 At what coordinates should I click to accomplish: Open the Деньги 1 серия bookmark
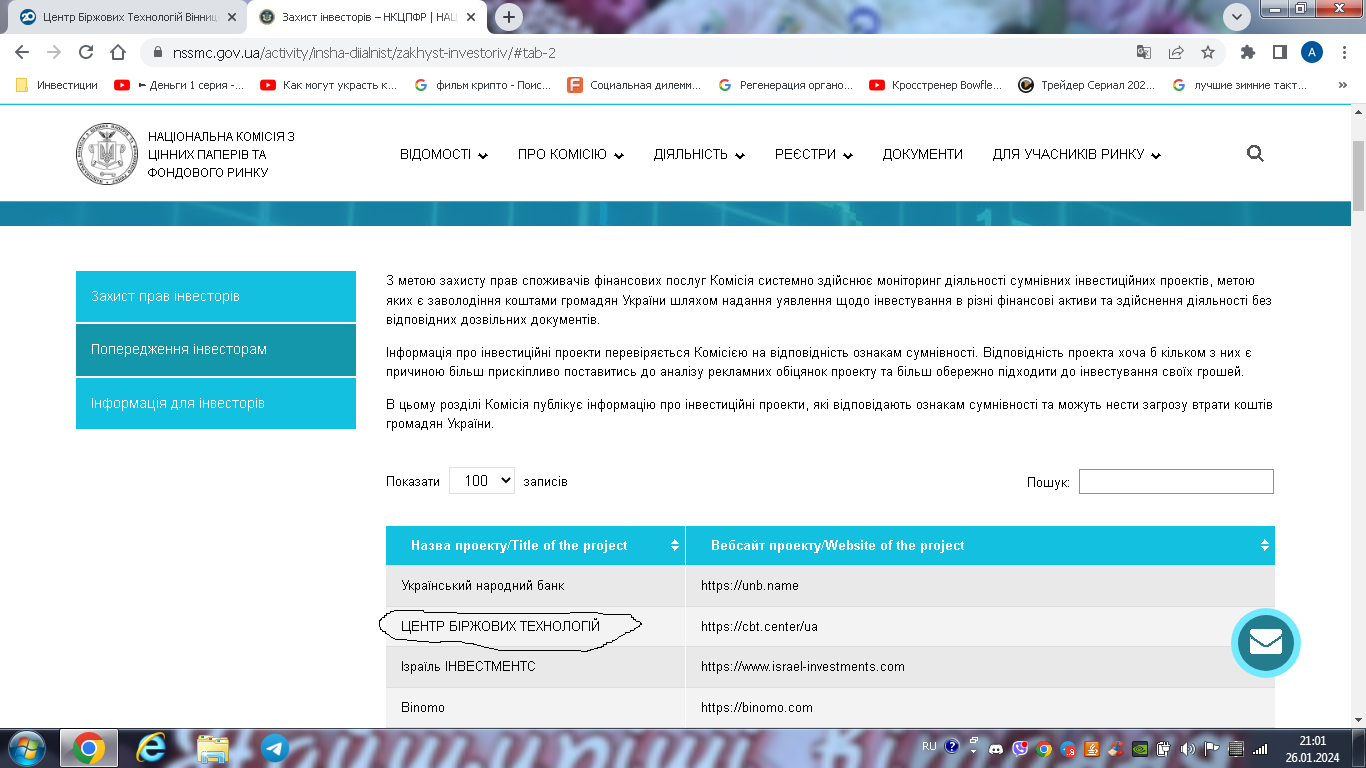179,85
